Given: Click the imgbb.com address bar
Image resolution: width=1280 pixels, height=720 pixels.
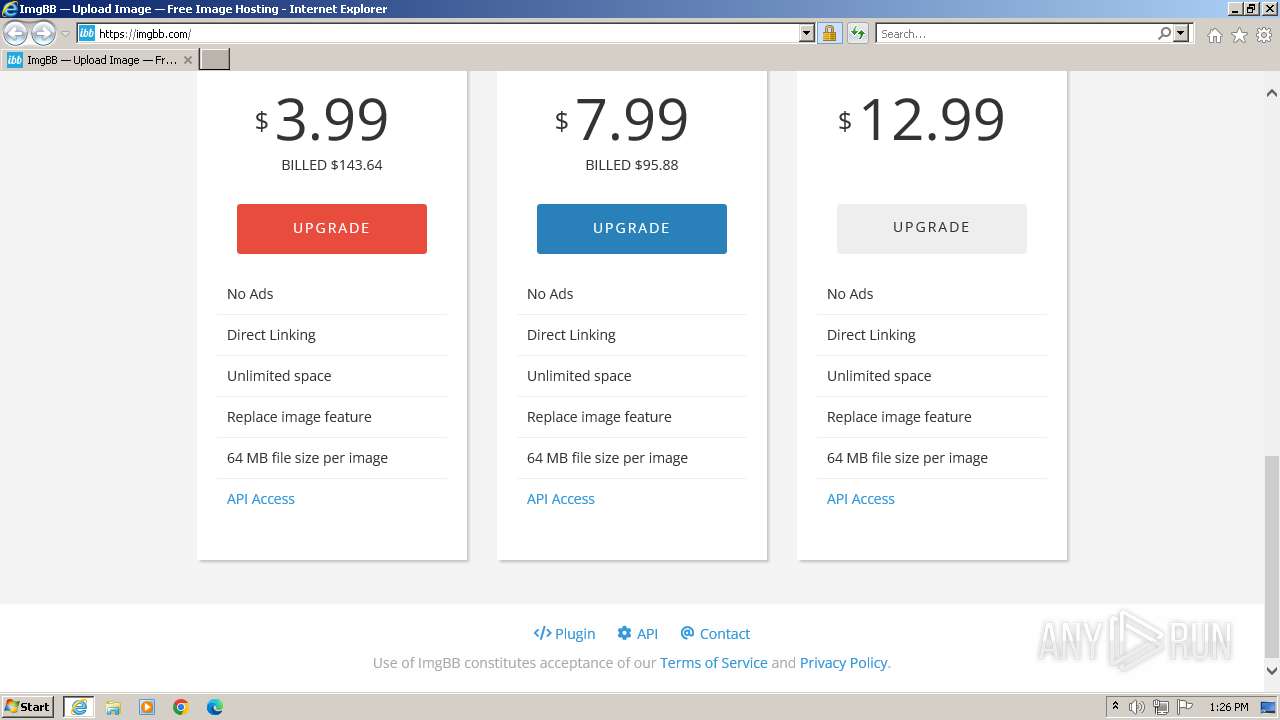Looking at the screenshot, I should pyautogui.click(x=447, y=34).
